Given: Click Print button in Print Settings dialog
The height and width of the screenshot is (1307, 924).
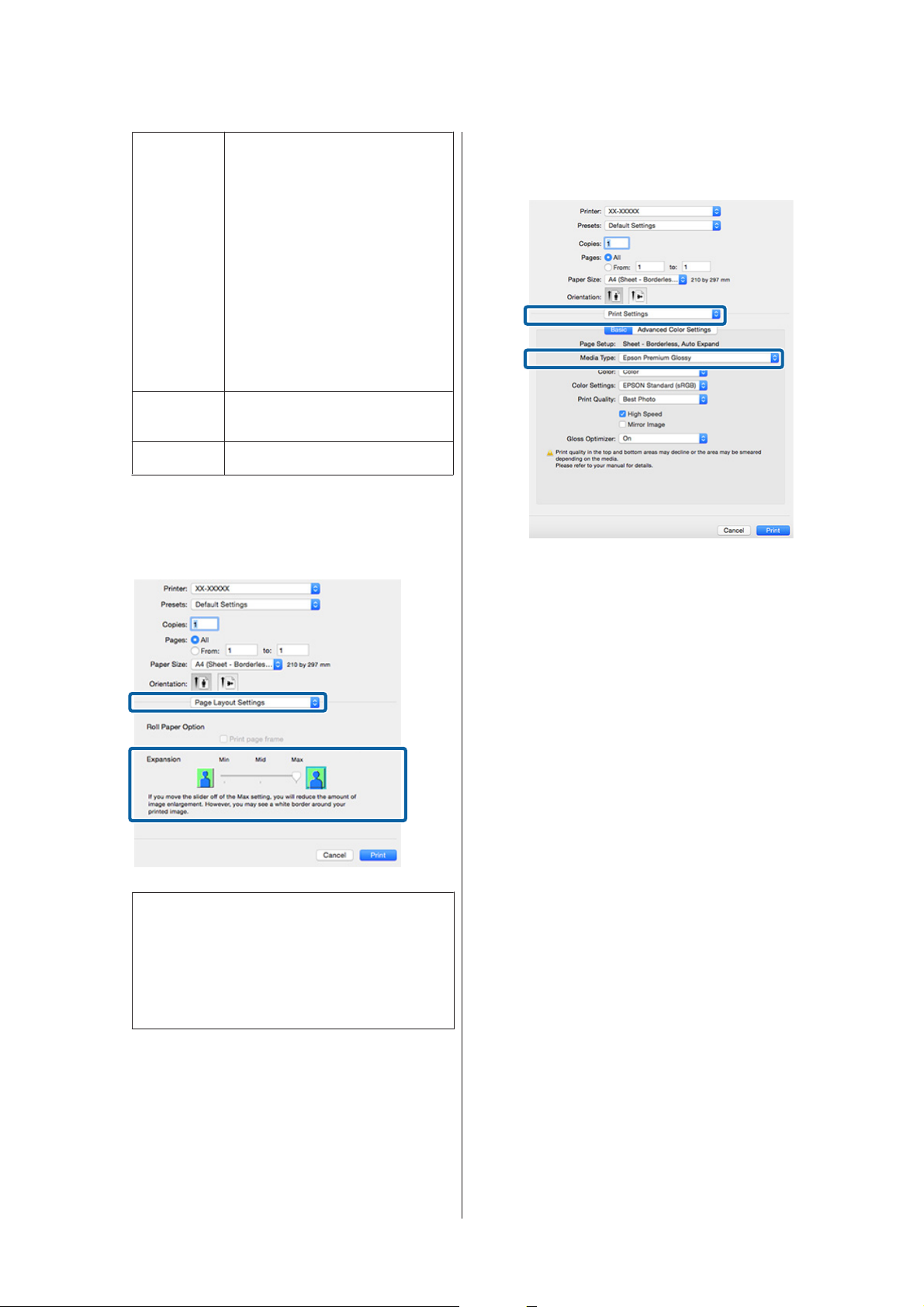Looking at the screenshot, I should pyautogui.click(x=773, y=531).
